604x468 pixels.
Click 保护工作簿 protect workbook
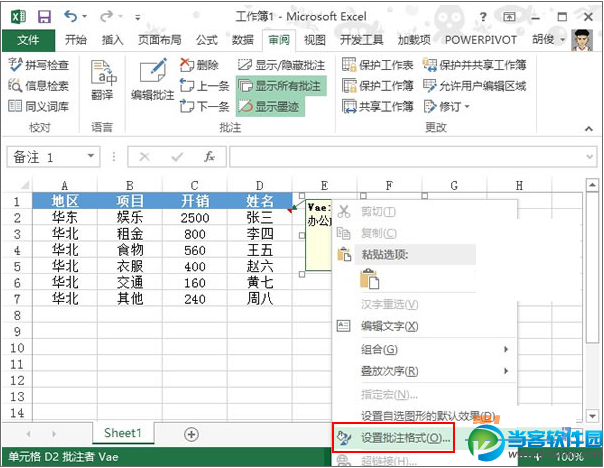click(x=378, y=86)
